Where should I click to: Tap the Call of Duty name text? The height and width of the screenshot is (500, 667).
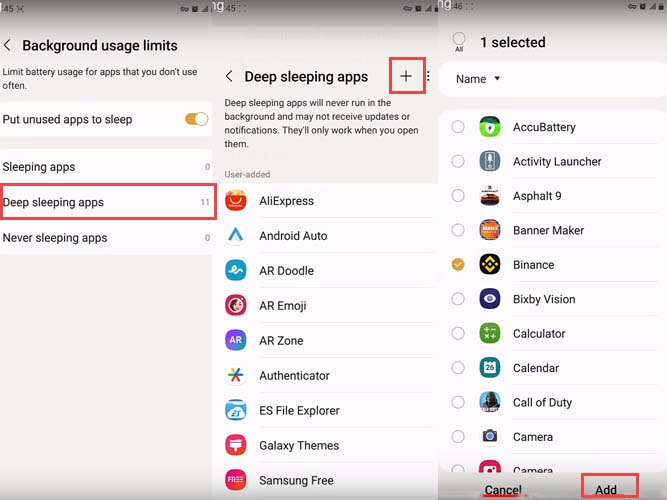coord(542,403)
